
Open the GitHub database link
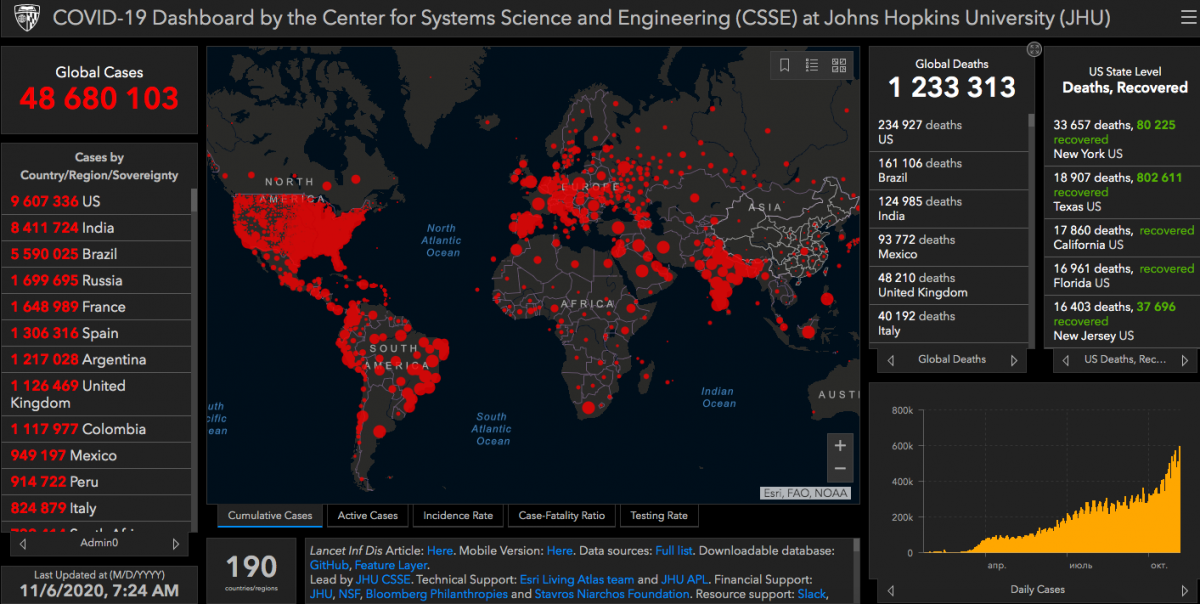[x=329, y=565]
